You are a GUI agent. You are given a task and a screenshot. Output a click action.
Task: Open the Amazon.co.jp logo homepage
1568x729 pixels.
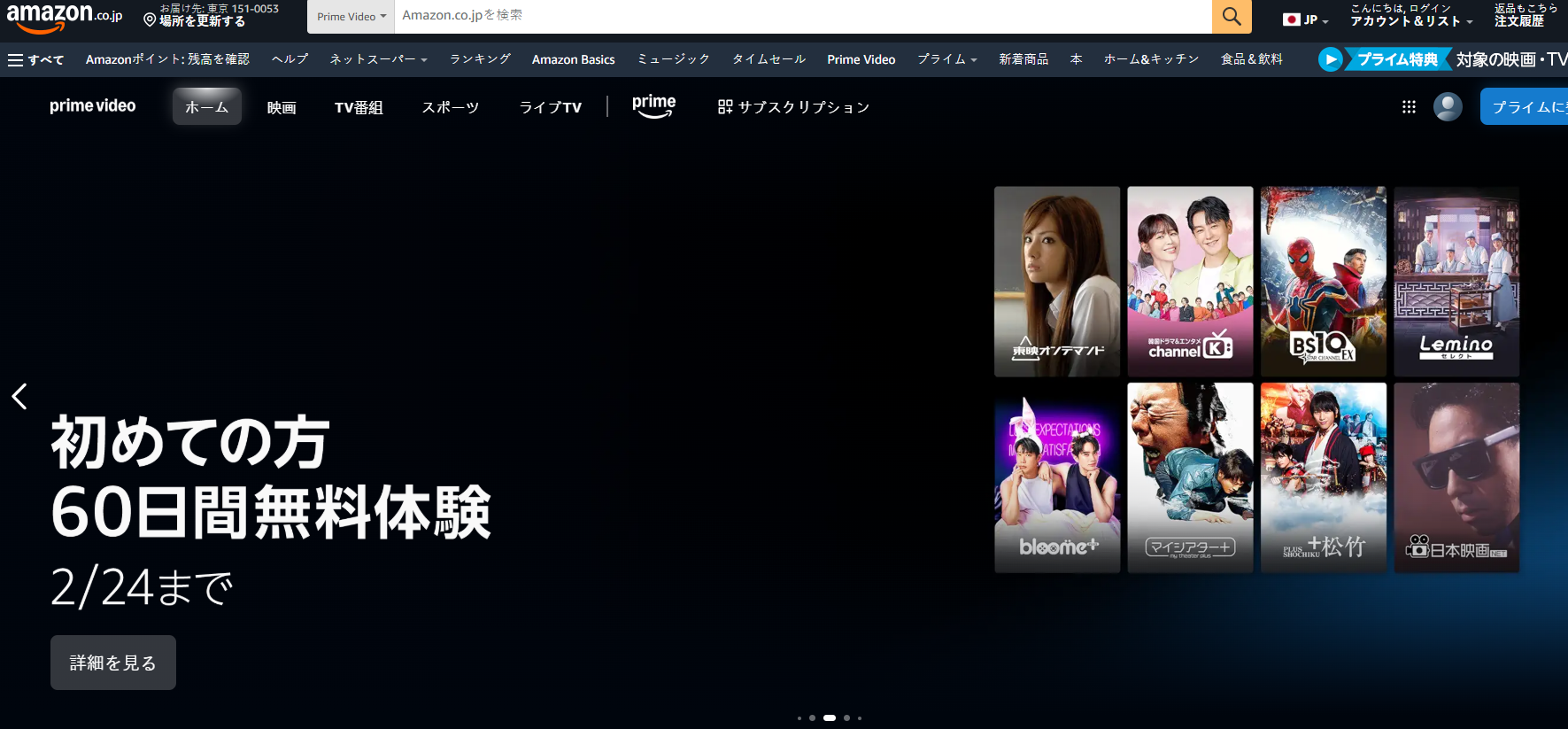pos(64,17)
